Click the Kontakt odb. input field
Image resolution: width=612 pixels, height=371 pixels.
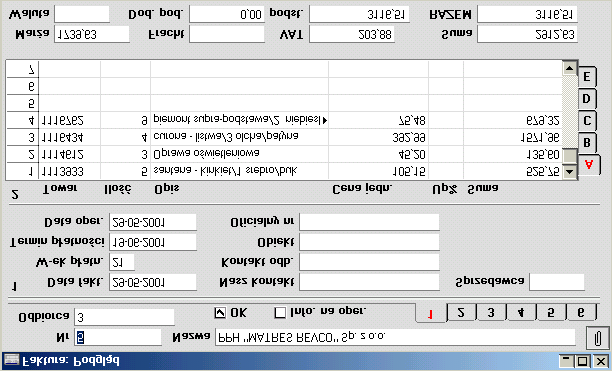coord(369,262)
